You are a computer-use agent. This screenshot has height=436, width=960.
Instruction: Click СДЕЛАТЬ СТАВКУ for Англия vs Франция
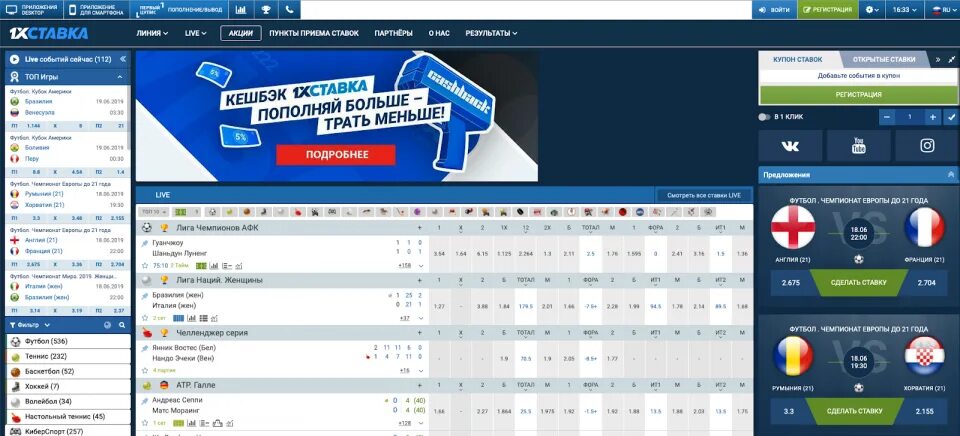(857, 282)
